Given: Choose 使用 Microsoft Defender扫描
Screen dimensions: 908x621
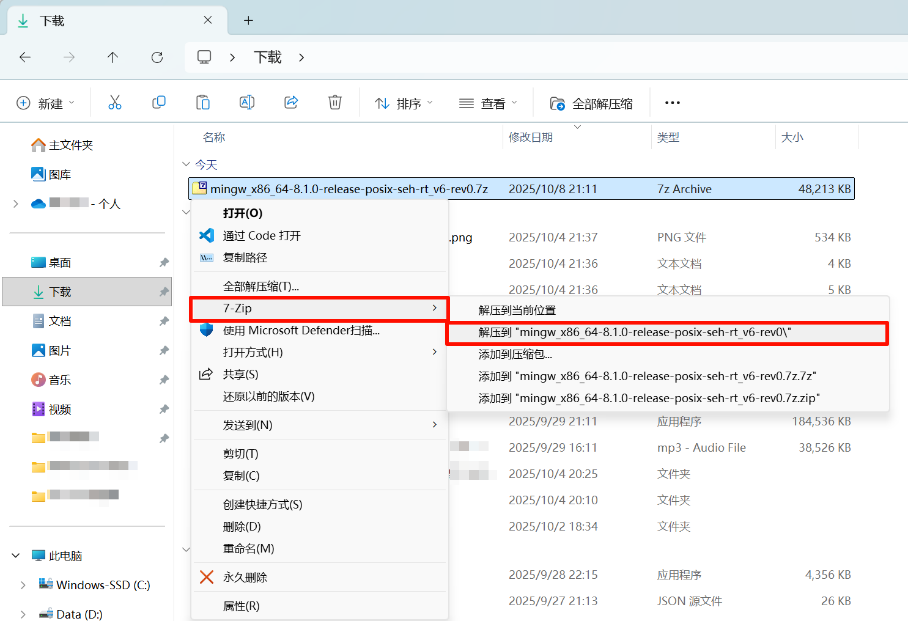Looking at the screenshot, I should click(320, 330).
